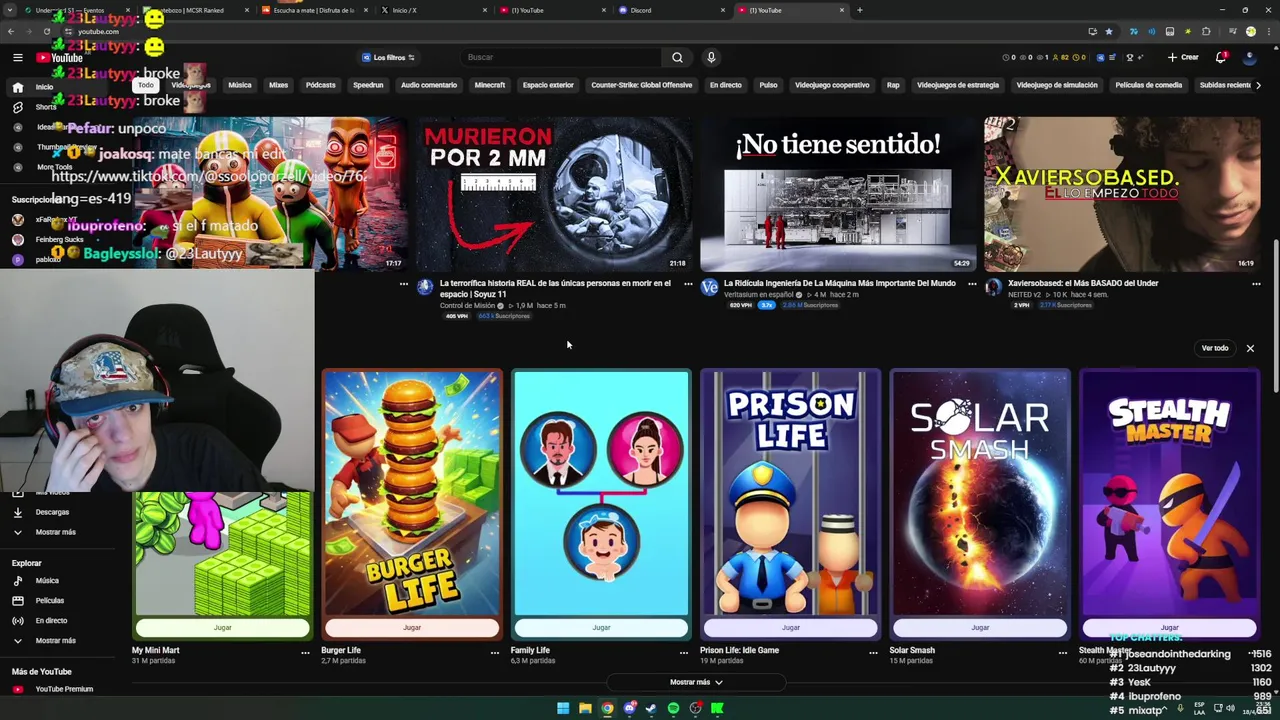The width and height of the screenshot is (1280, 720).
Task: Open Los filtros dropdown
Action: [388, 57]
